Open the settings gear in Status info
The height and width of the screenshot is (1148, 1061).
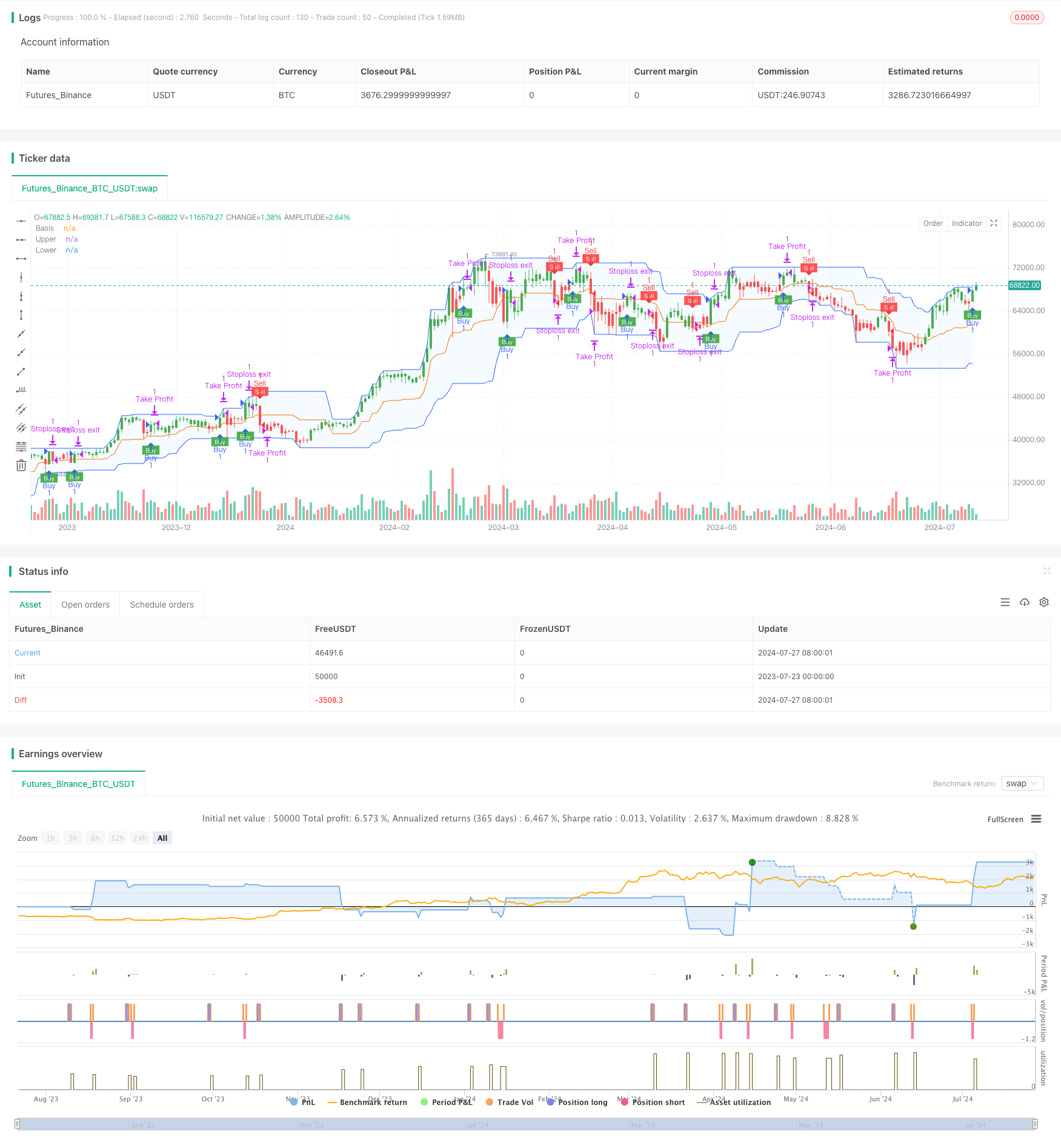1044,602
